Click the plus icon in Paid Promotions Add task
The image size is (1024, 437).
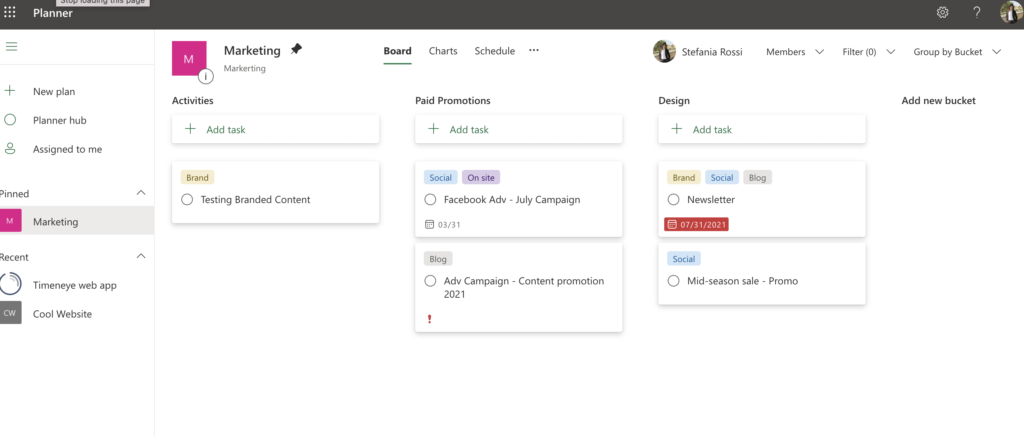pyautogui.click(x=433, y=129)
